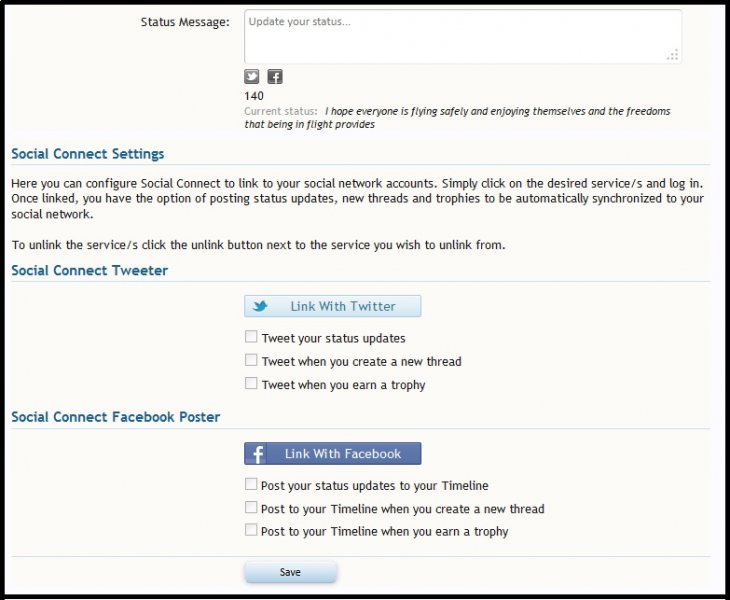Enable Tweet your status updates
730x600 pixels.
pyautogui.click(x=251, y=337)
